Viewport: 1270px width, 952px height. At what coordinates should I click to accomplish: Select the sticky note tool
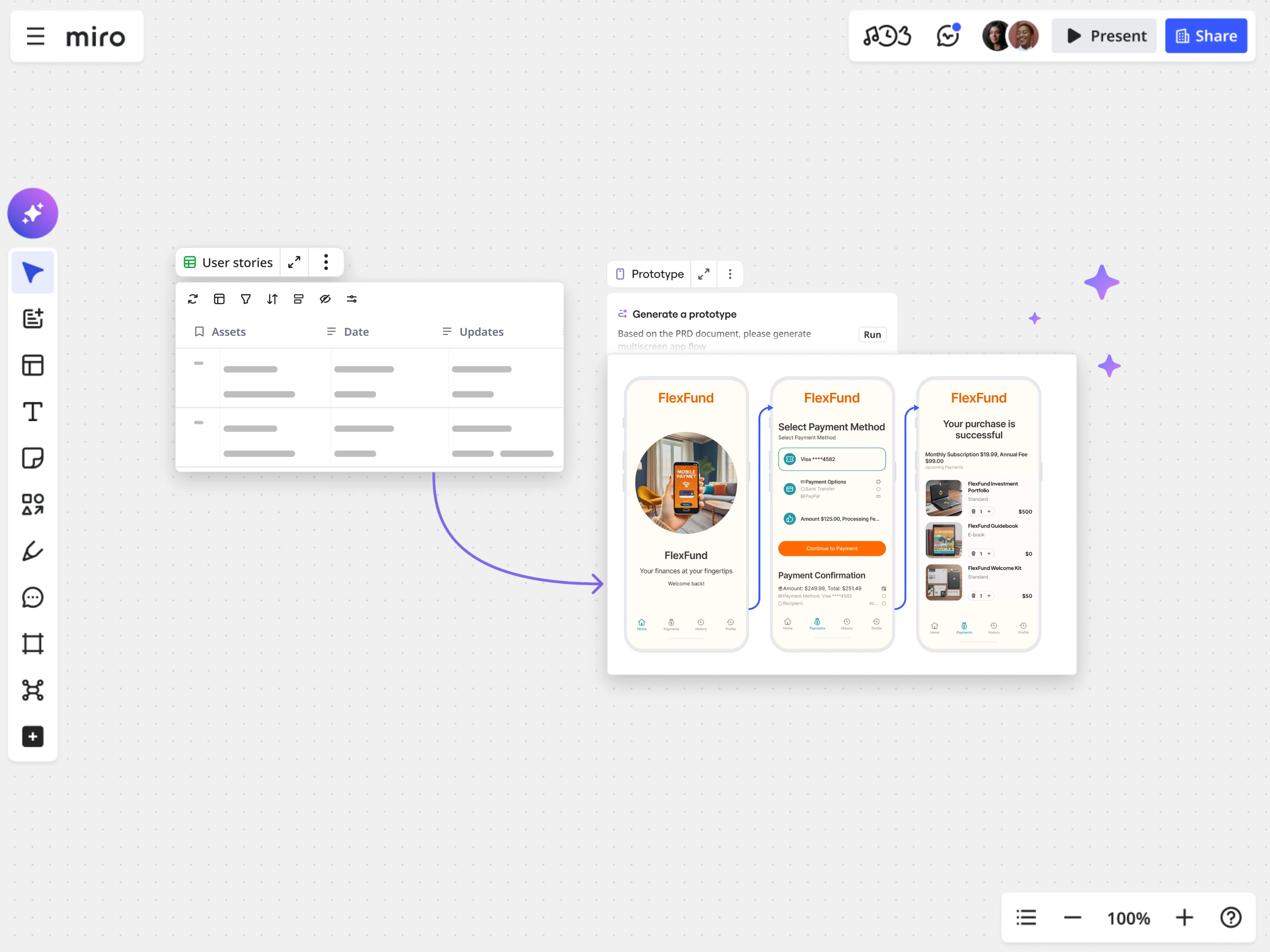(33, 458)
